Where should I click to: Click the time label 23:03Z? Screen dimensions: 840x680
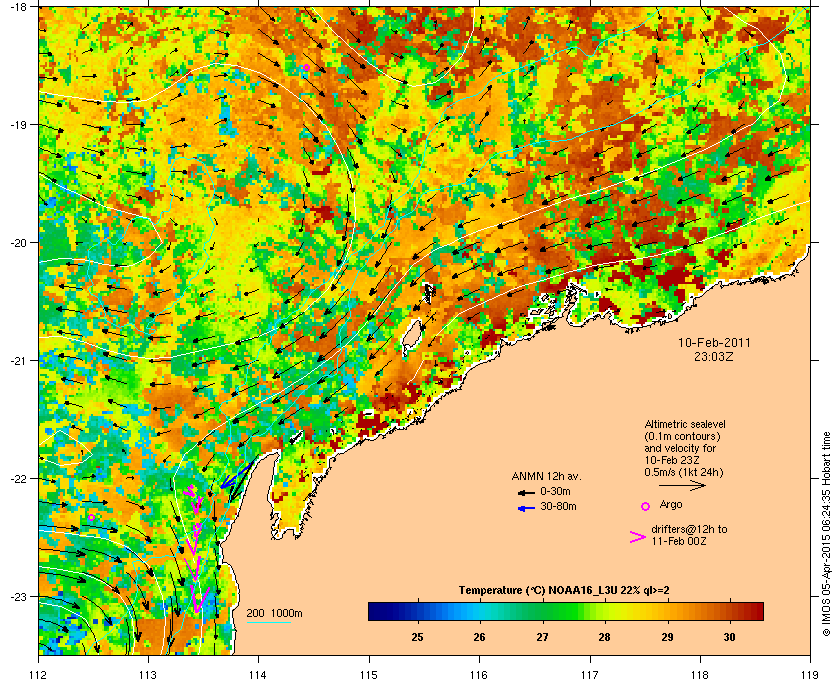(714, 357)
